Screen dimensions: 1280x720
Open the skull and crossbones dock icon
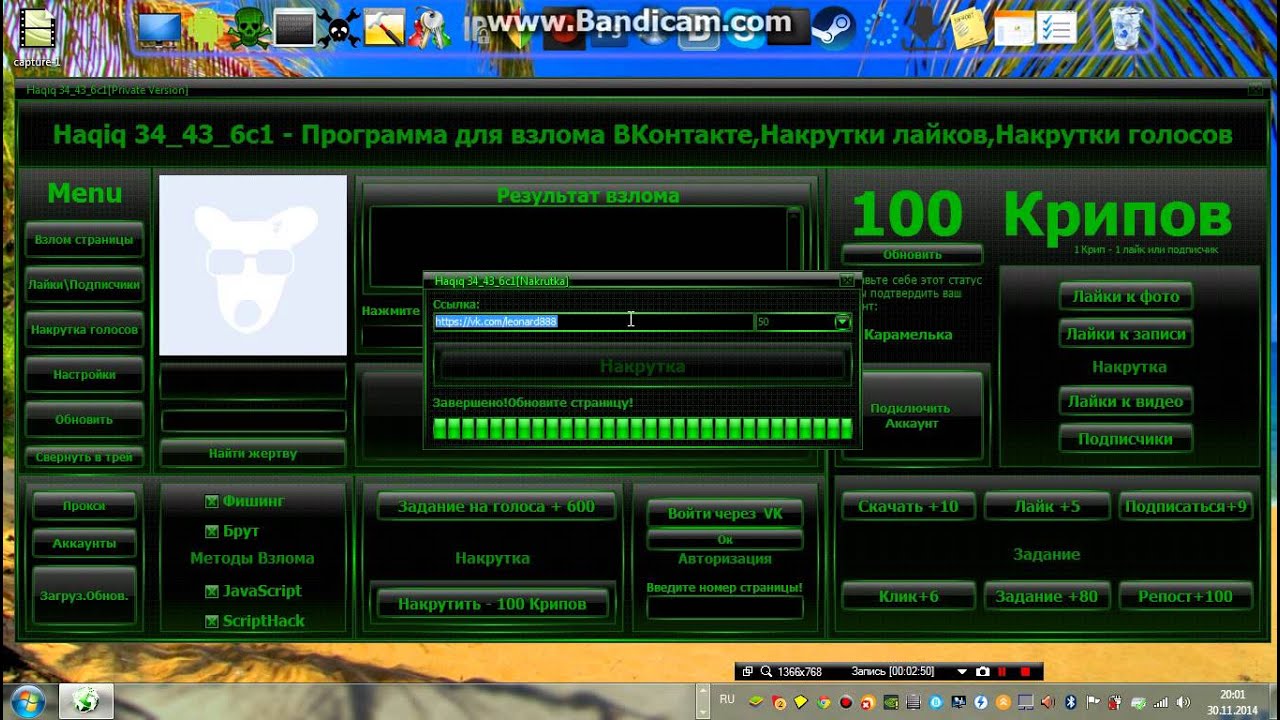click(339, 28)
